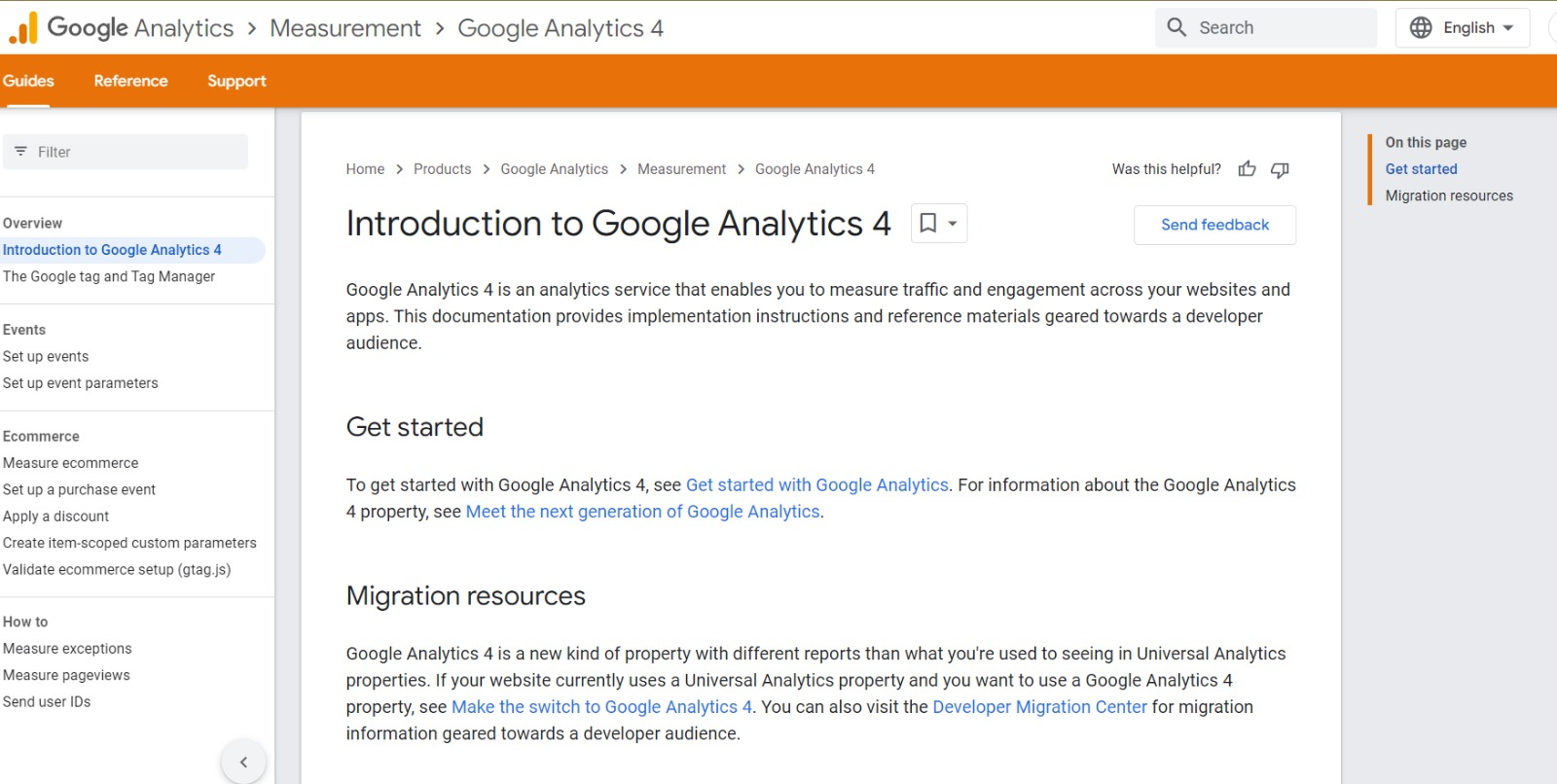Click the Events sidebar section heading

tap(24, 330)
